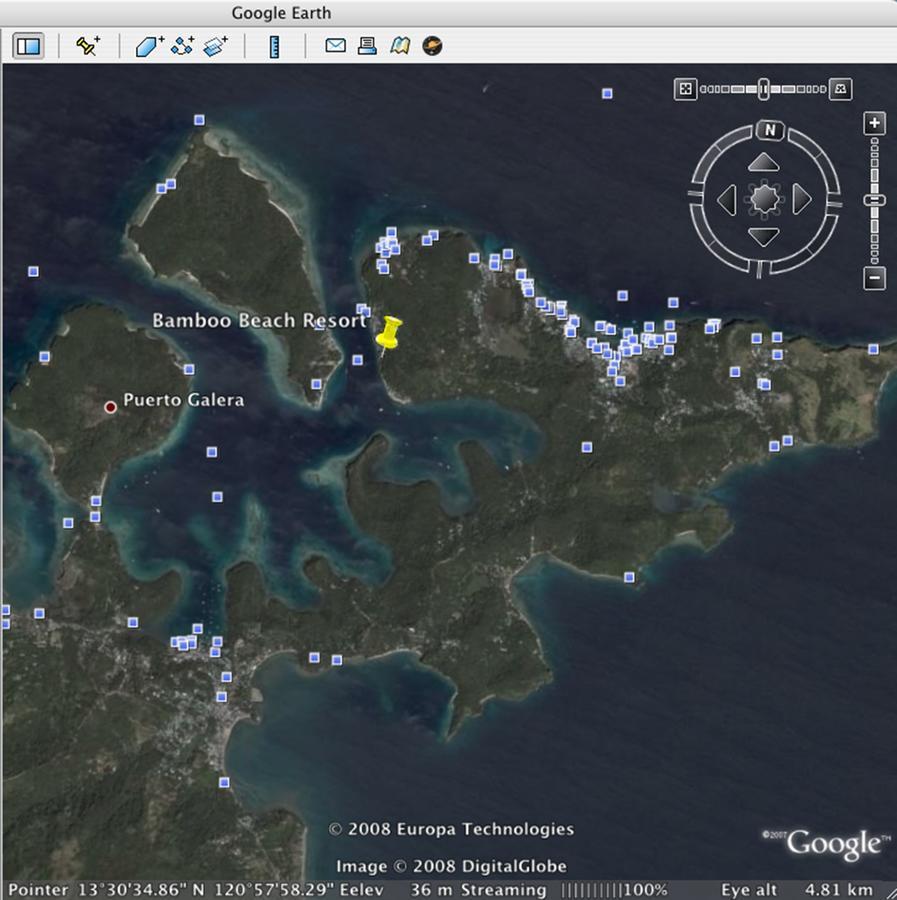Show view in Google Maps
897x900 pixels.
click(400, 46)
